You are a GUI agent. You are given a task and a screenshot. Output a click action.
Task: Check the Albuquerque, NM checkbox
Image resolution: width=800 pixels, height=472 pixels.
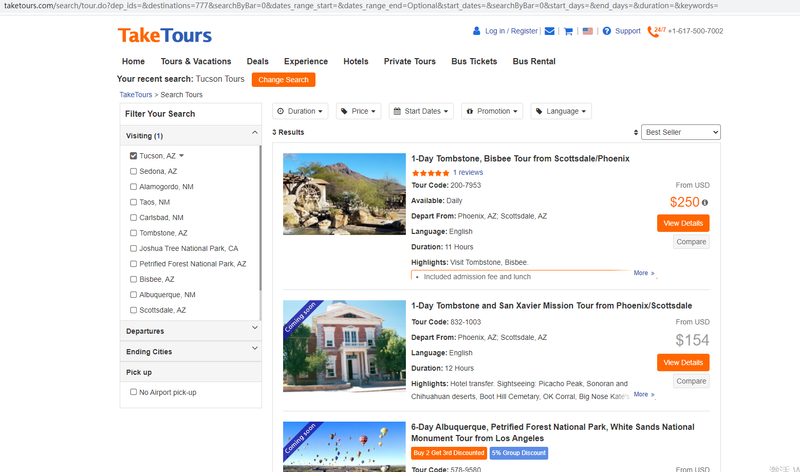[133, 294]
